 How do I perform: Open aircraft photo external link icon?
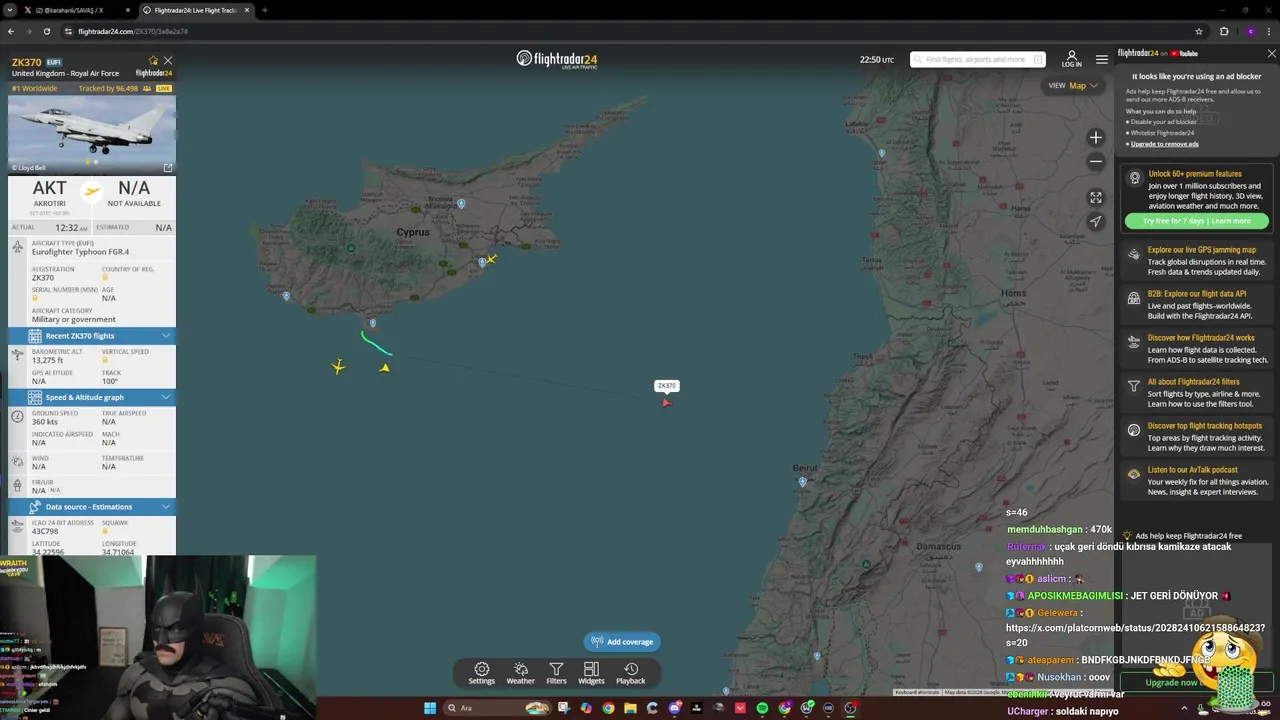click(x=168, y=168)
